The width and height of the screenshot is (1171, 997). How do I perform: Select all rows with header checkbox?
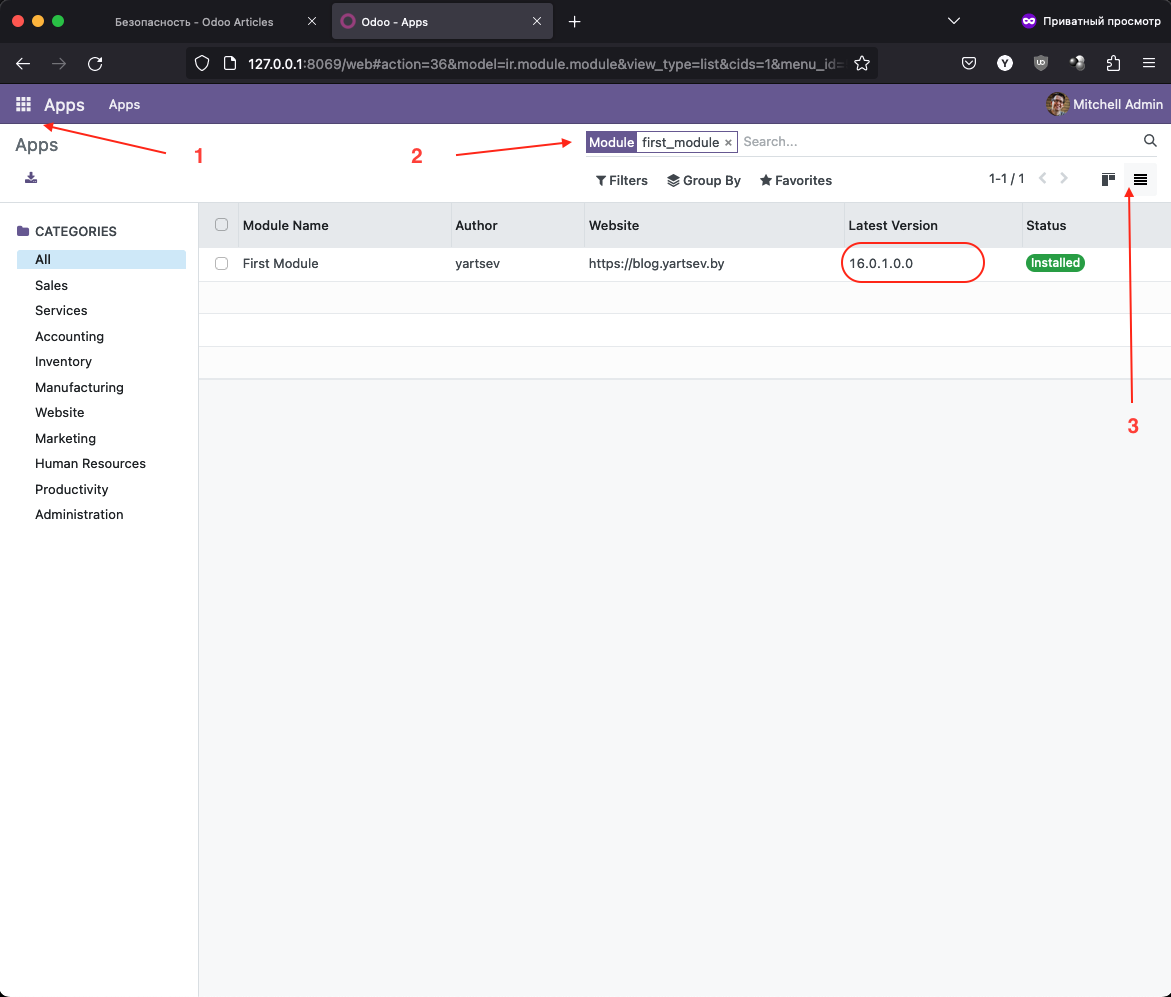(221, 225)
